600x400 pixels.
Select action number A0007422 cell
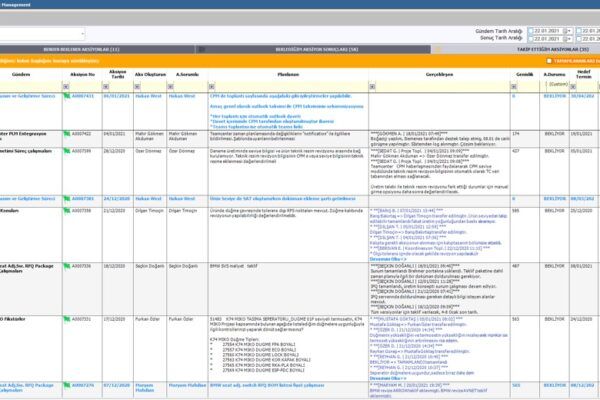(82, 134)
